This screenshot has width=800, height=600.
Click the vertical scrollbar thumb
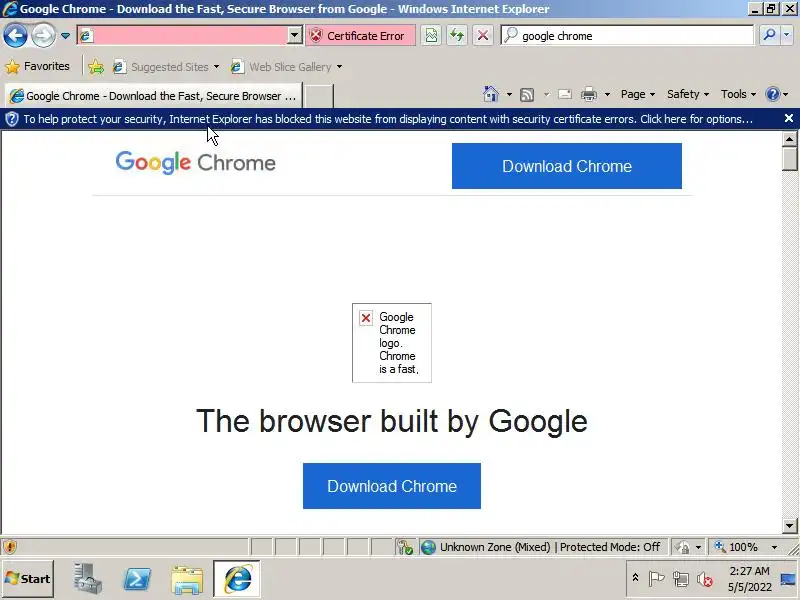(789, 159)
